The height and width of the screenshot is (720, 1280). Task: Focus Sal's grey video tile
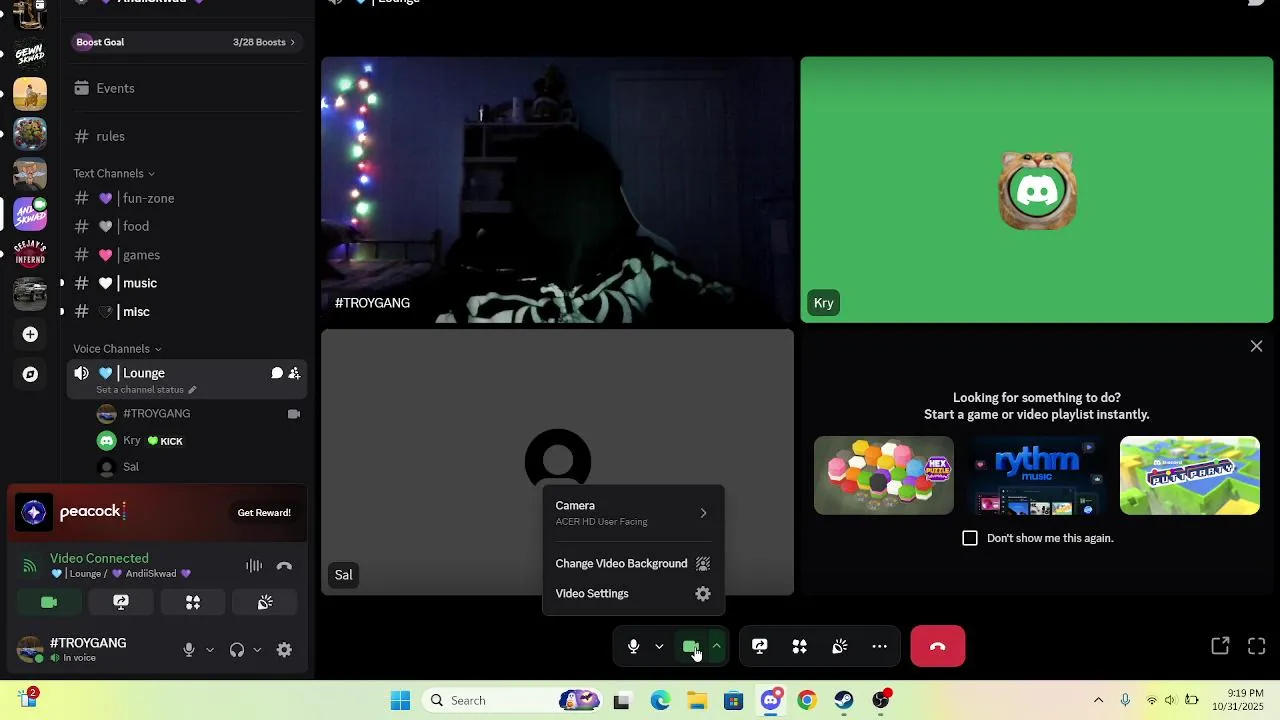click(557, 462)
